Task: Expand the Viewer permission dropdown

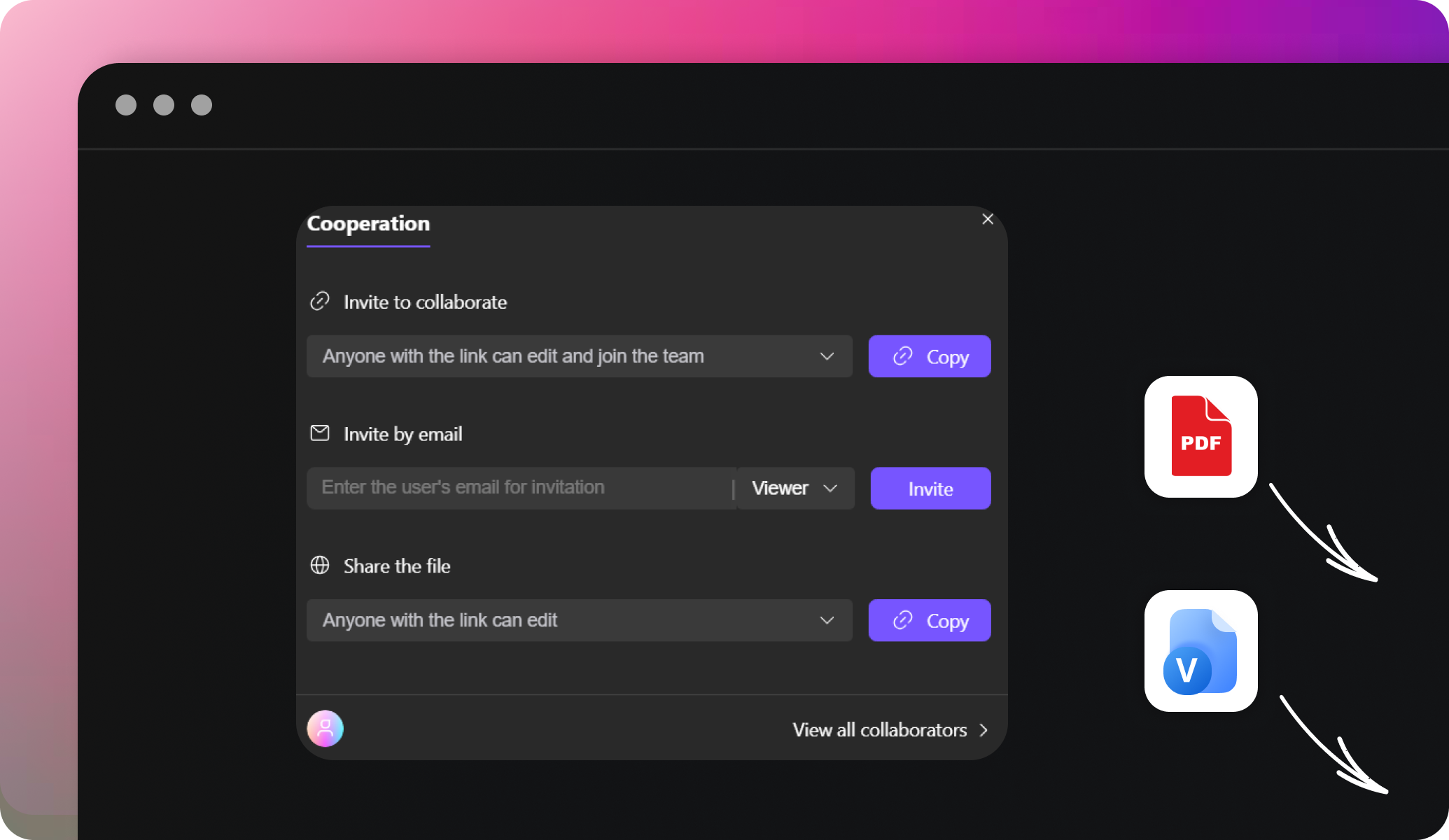Action: [794, 488]
